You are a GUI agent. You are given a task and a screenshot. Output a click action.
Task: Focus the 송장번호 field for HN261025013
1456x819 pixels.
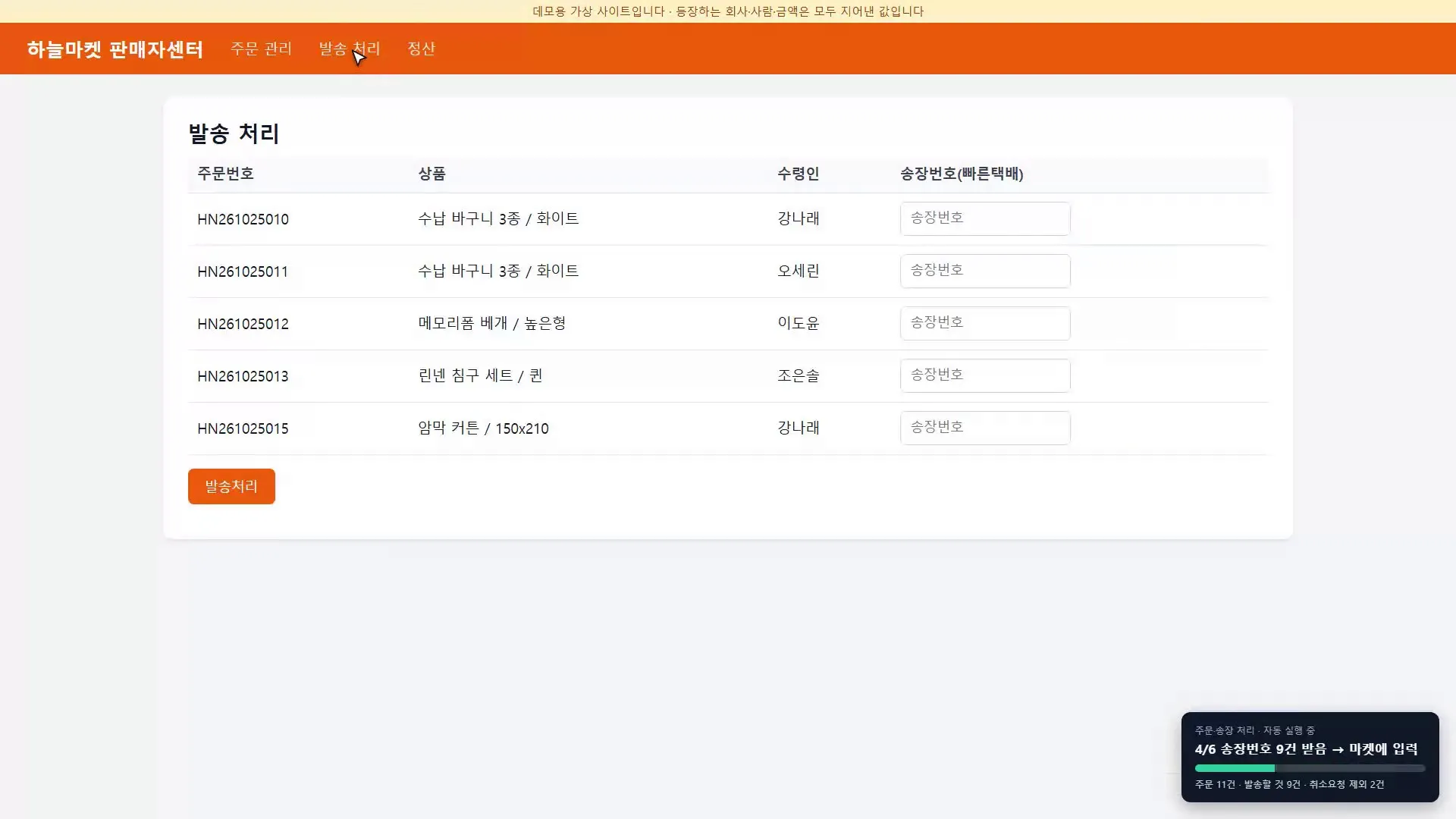[x=985, y=375]
